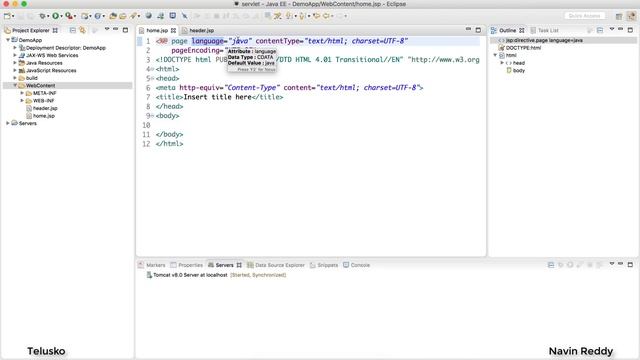The height and width of the screenshot is (360, 640).
Task: Select body node in Outline
Action: pyautogui.click(x=519, y=71)
